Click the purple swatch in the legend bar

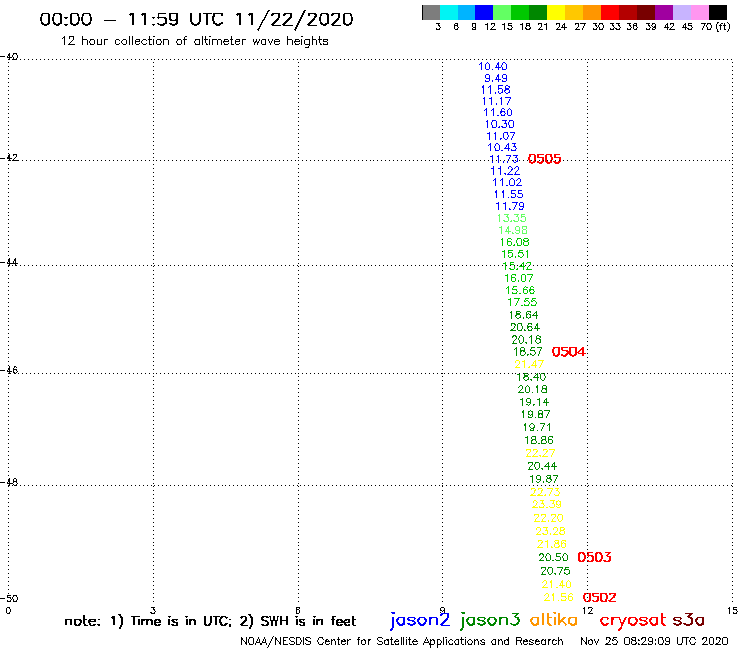[664, 12]
